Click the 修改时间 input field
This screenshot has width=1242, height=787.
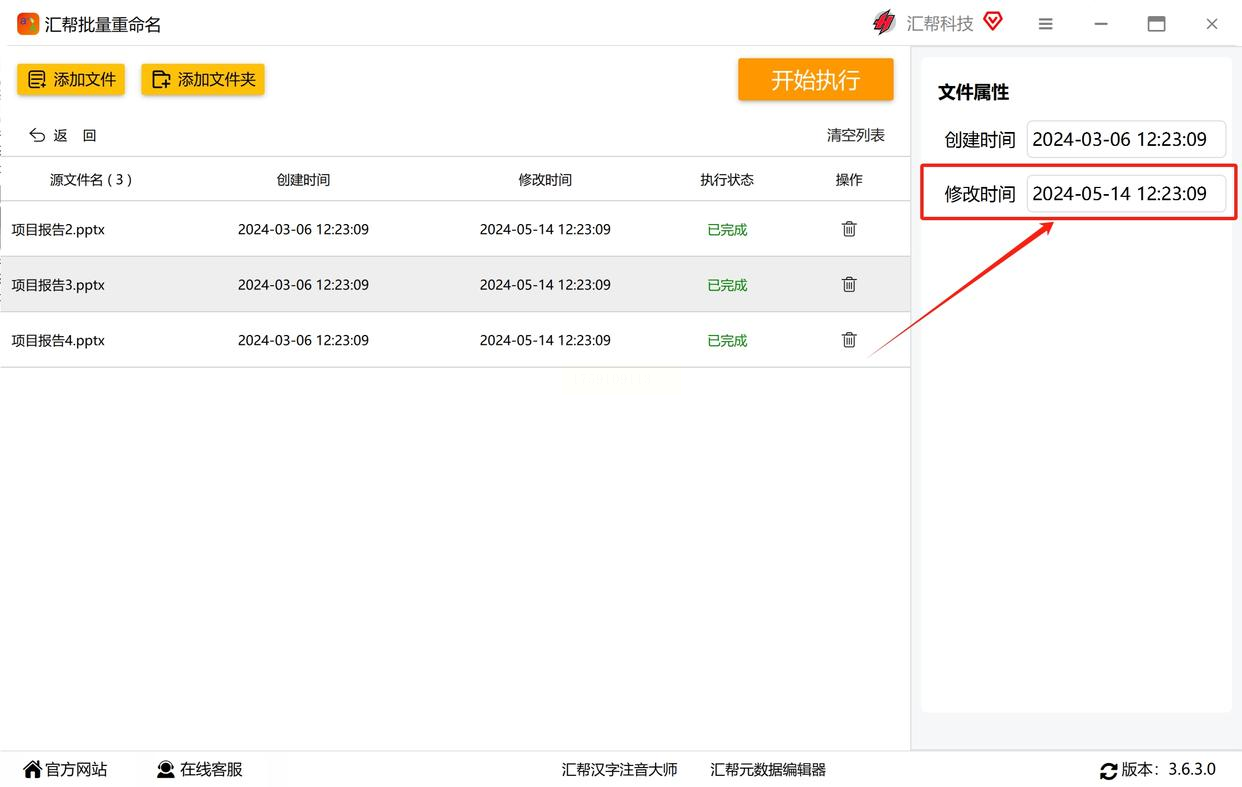click(1125, 194)
